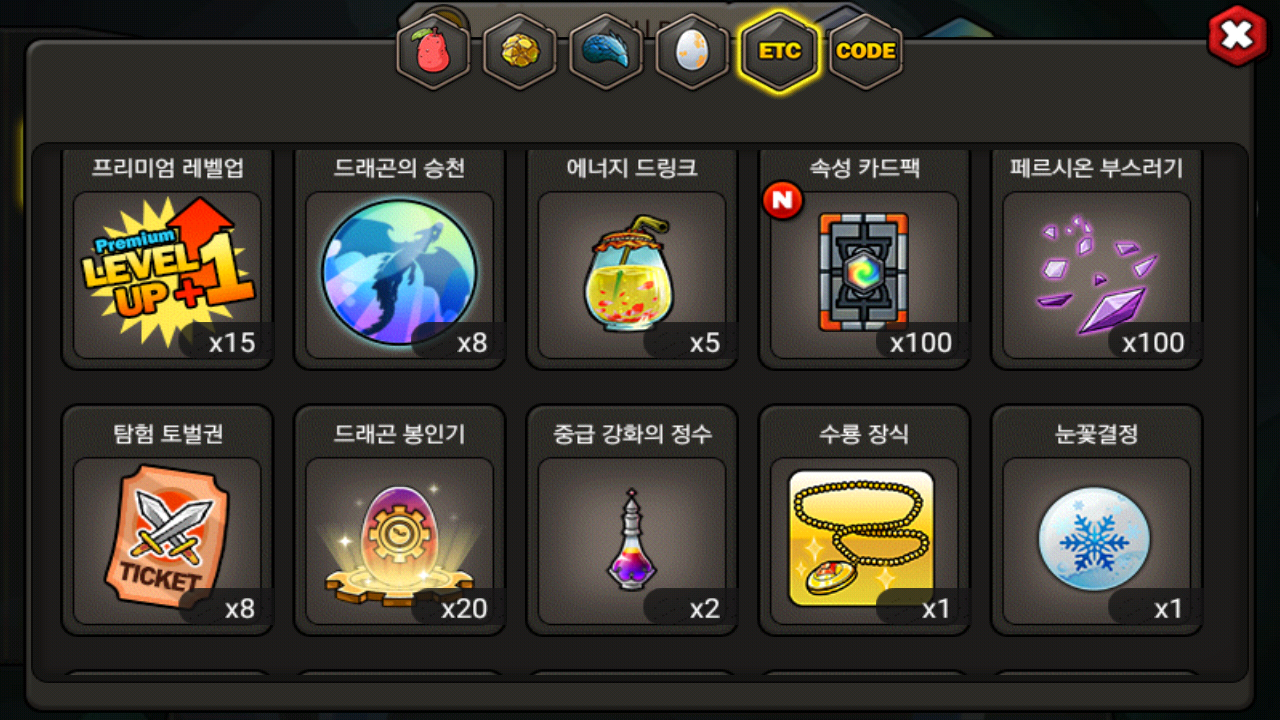This screenshot has width=1280, height=720.
Task: Select the 수룡 장식 gold necklace item
Action: pyautogui.click(x=864, y=520)
